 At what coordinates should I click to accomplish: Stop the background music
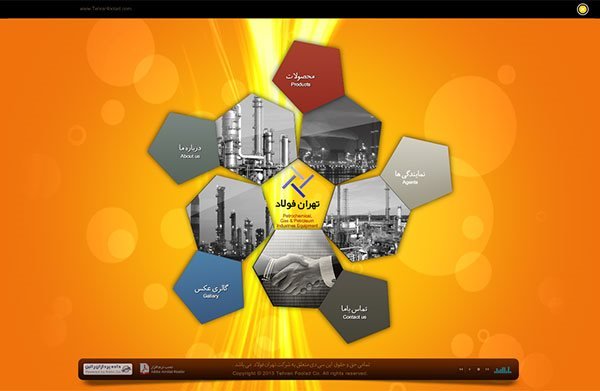pos(478,369)
